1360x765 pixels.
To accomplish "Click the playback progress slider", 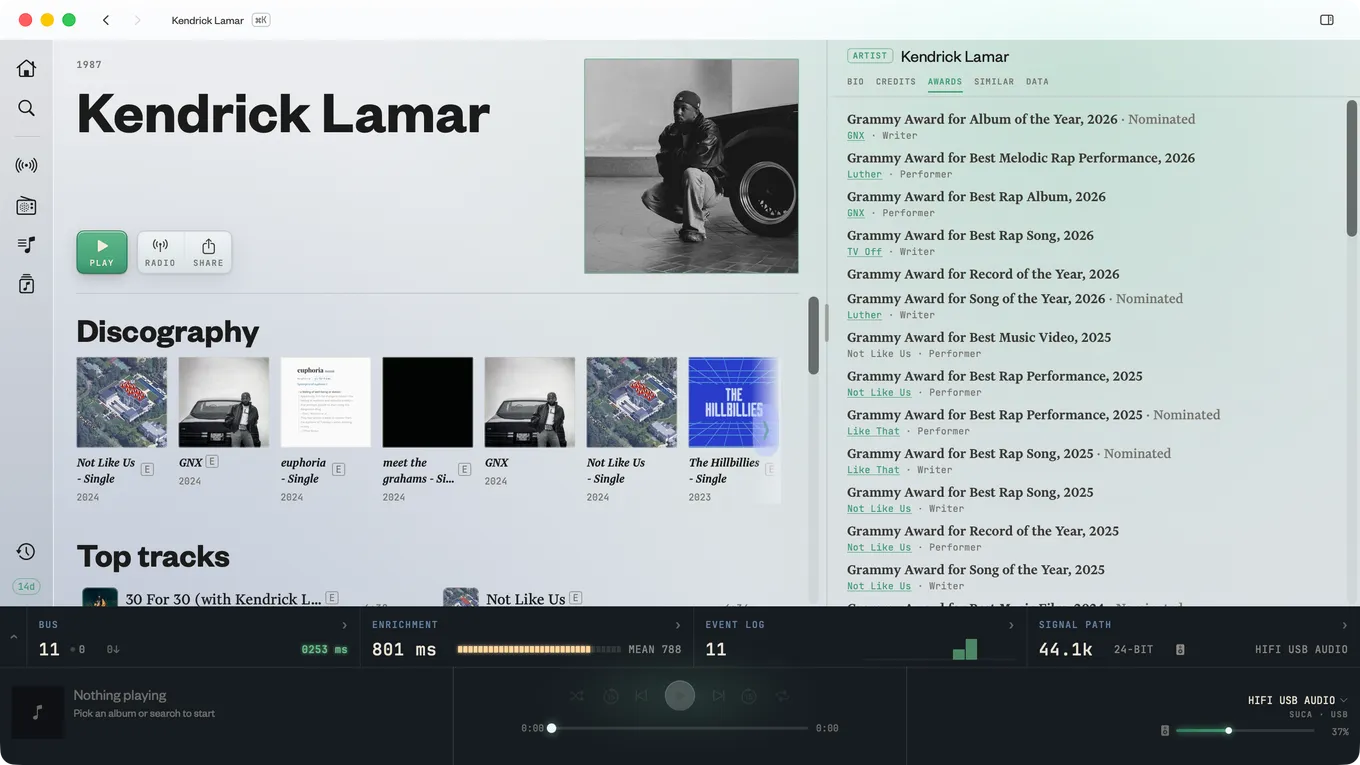I will coord(679,728).
